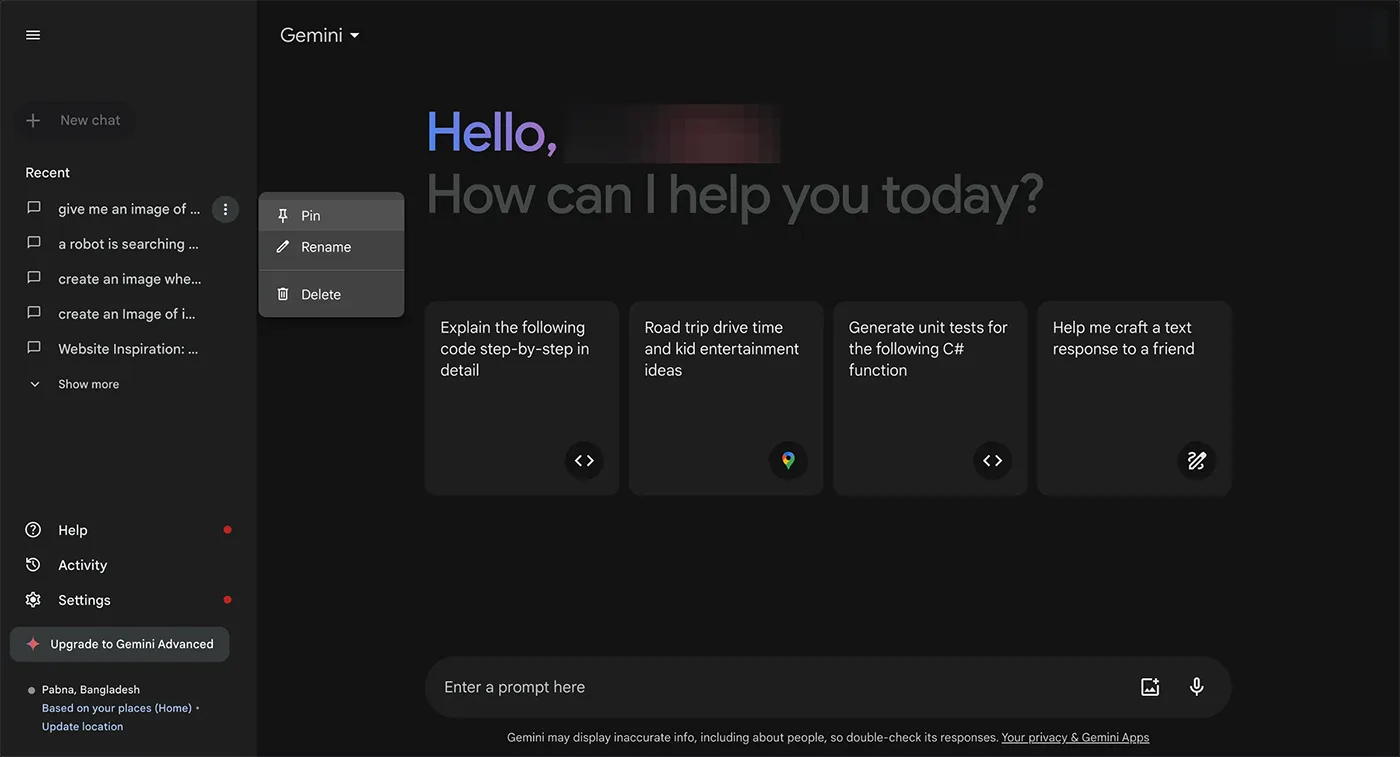Open recent chat 'create an image whe...'
Viewport: 1400px width, 757px height.
(x=130, y=279)
